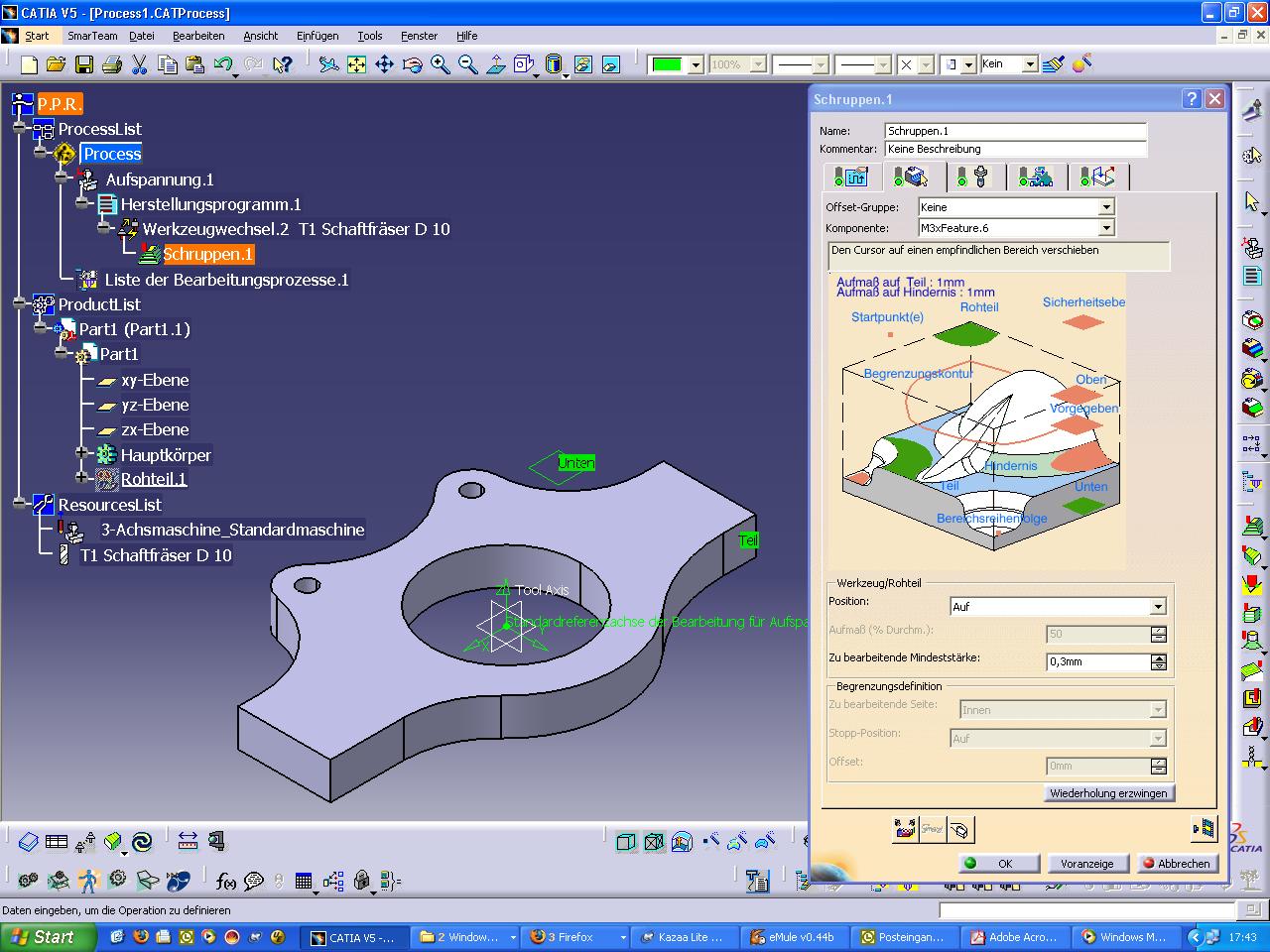Collapse the ProcessList tree node

coord(19,129)
